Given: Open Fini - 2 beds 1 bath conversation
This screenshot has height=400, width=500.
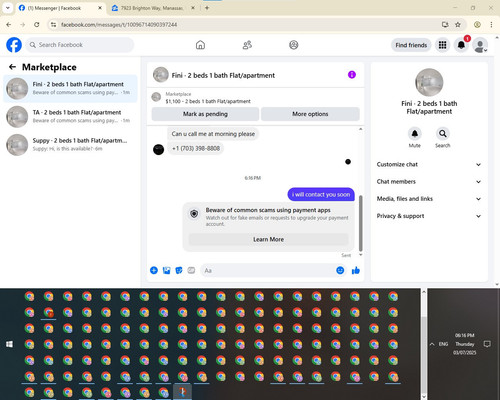Looking at the screenshot, I should pos(70,89).
